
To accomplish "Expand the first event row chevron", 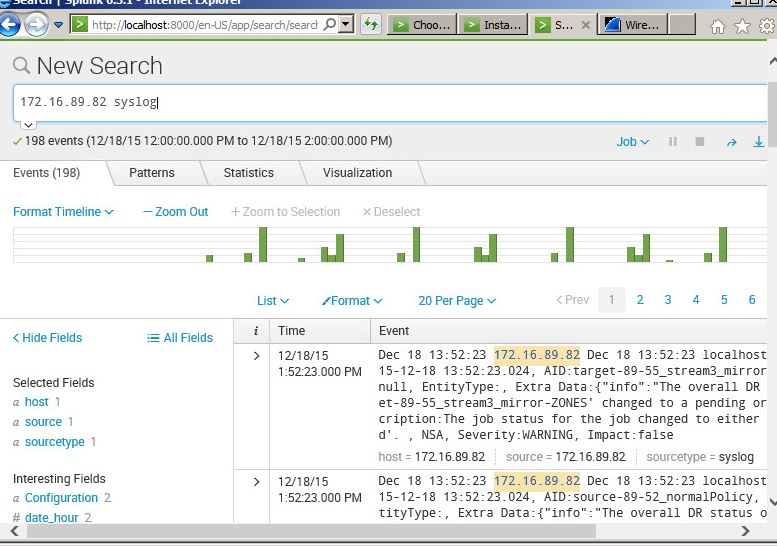I will coord(256,356).
